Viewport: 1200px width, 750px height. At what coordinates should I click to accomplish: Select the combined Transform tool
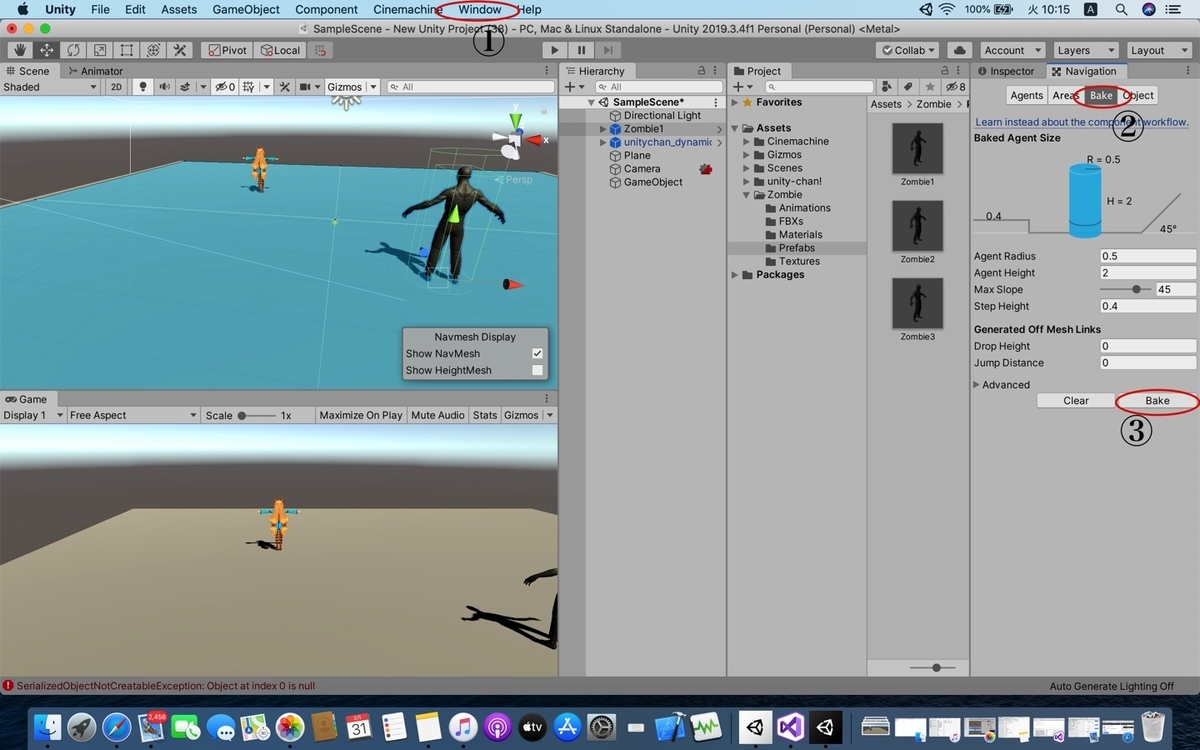[x=154, y=50]
